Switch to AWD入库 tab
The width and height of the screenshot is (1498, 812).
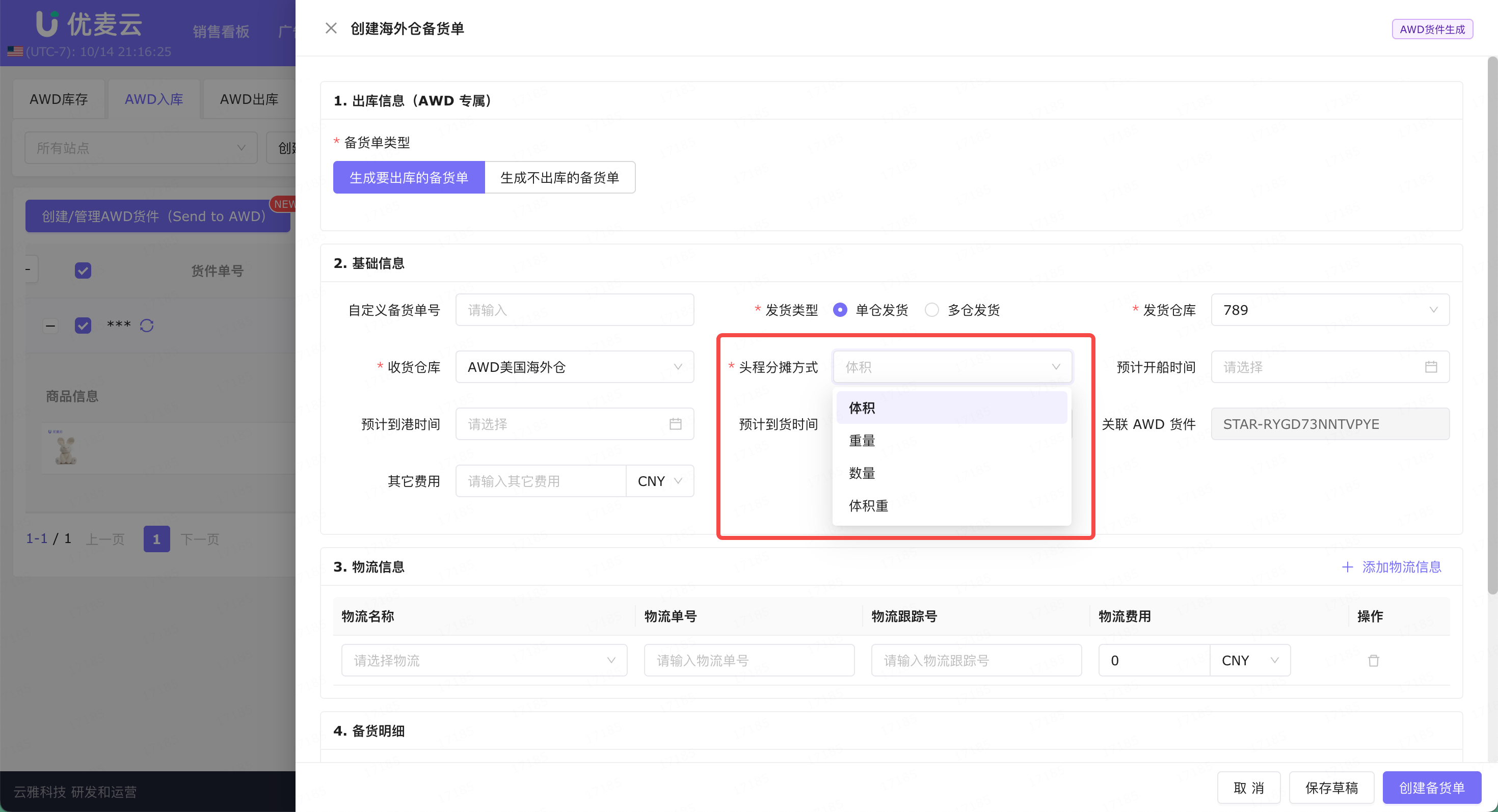(x=153, y=99)
